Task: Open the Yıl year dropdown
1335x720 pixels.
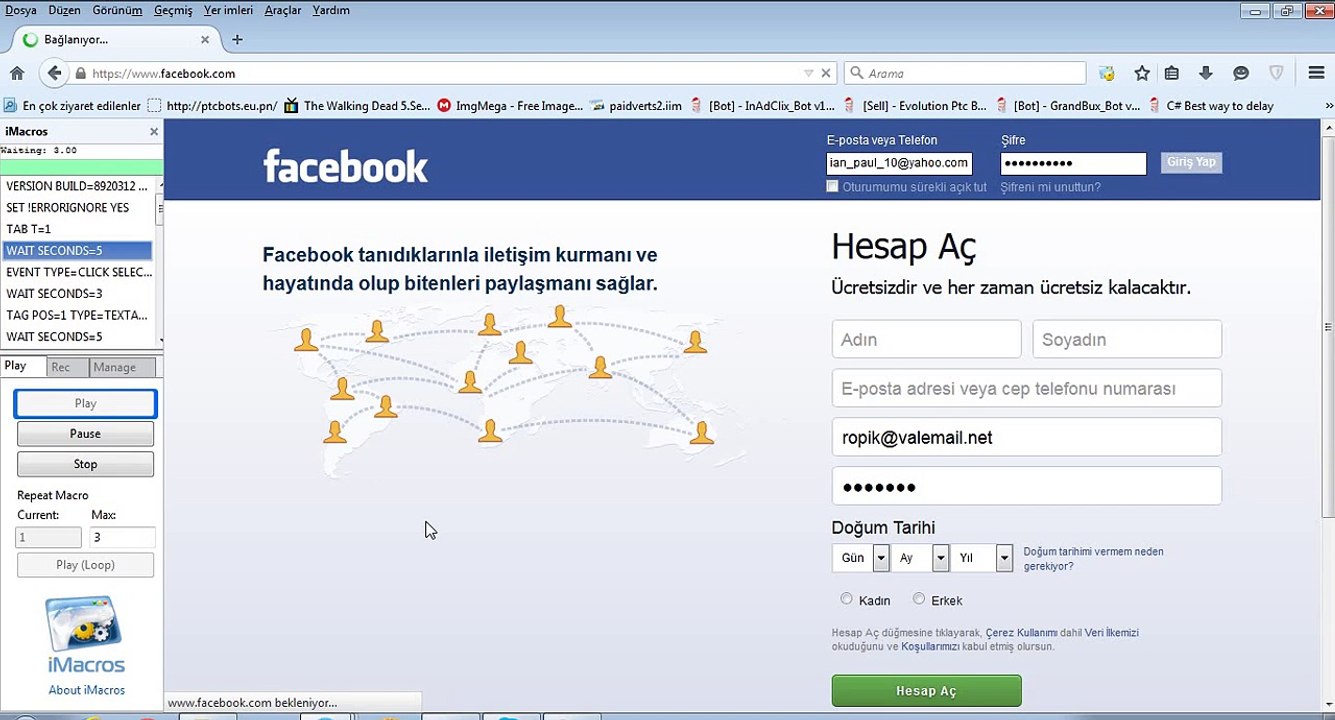Action: [x=982, y=558]
